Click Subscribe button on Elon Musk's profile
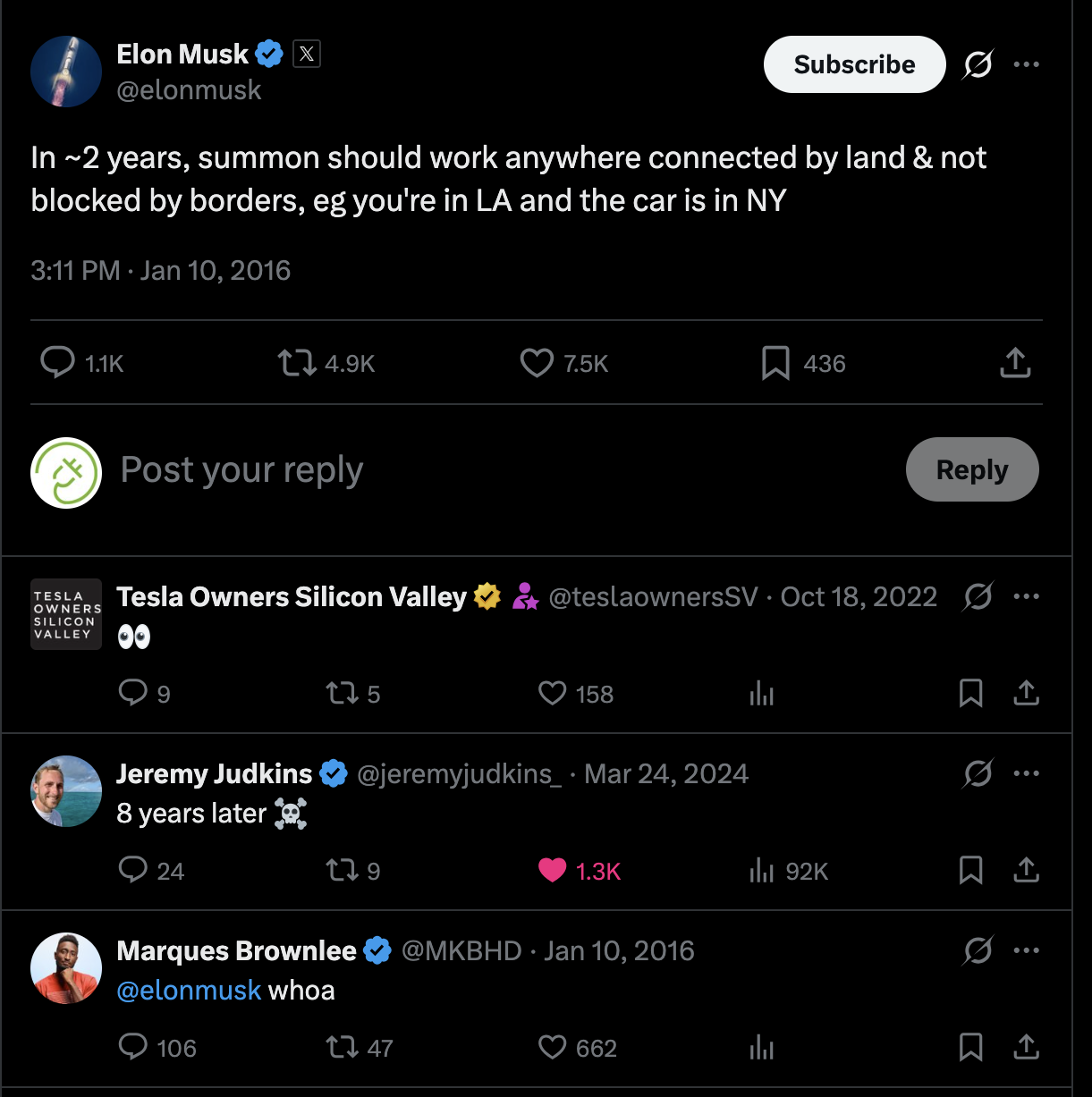This screenshot has width=1092, height=1097. (x=854, y=64)
